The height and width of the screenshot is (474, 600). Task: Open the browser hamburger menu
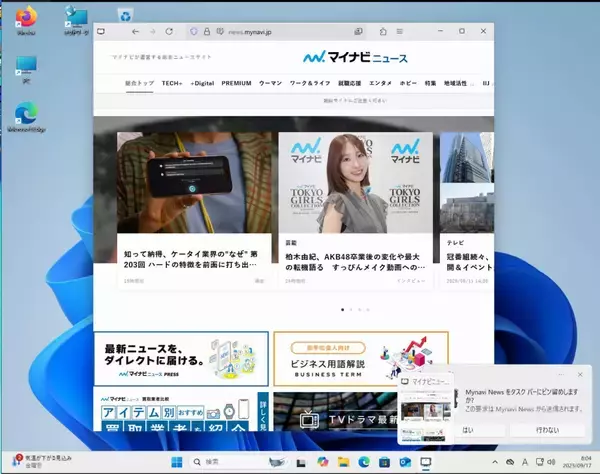401,32
